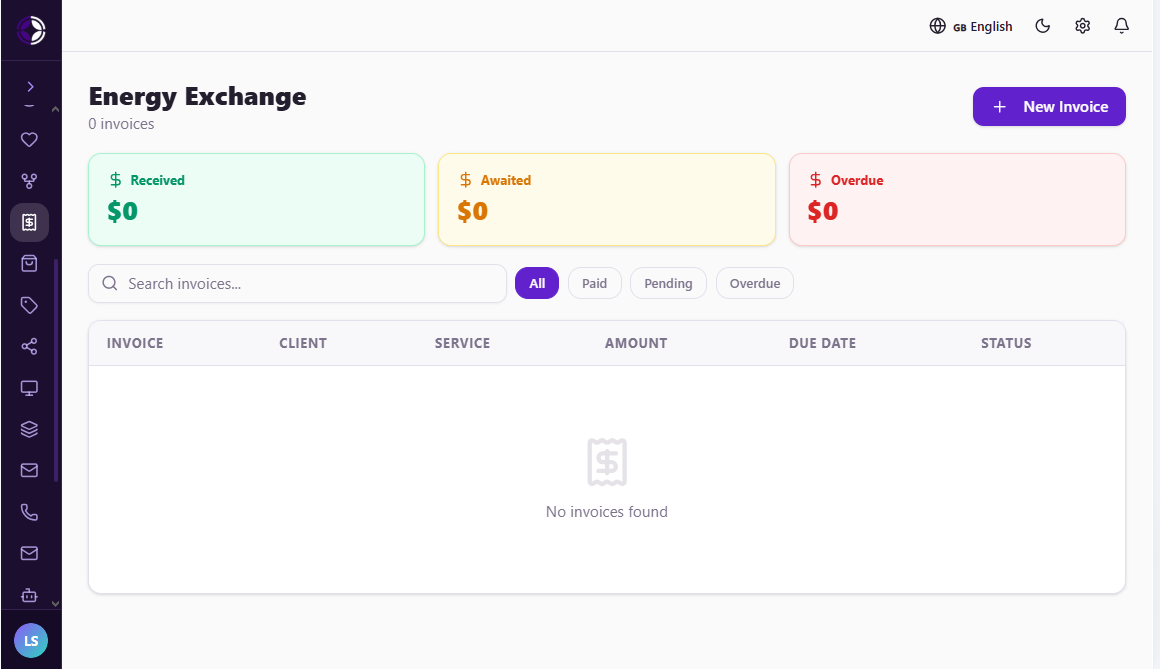Open the heart favorites sidebar icon
The height and width of the screenshot is (669, 1160).
click(x=29, y=140)
